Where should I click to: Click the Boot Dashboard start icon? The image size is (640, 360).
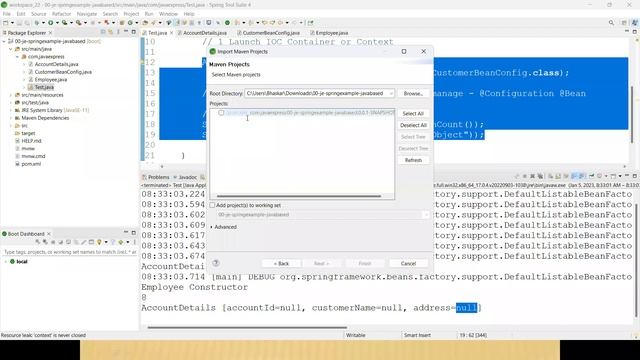(x=38, y=242)
